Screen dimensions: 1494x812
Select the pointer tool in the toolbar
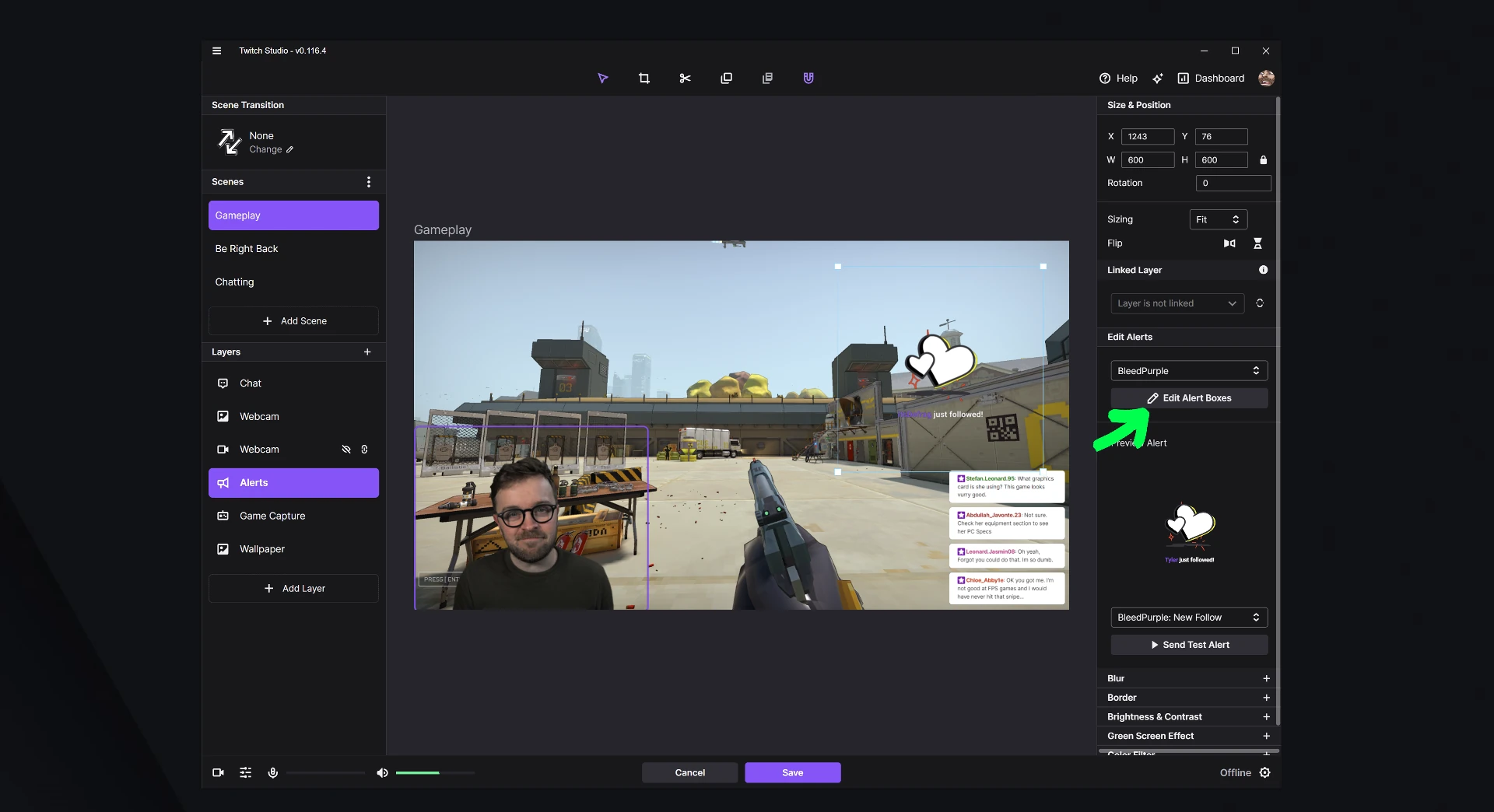[x=603, y=78]
